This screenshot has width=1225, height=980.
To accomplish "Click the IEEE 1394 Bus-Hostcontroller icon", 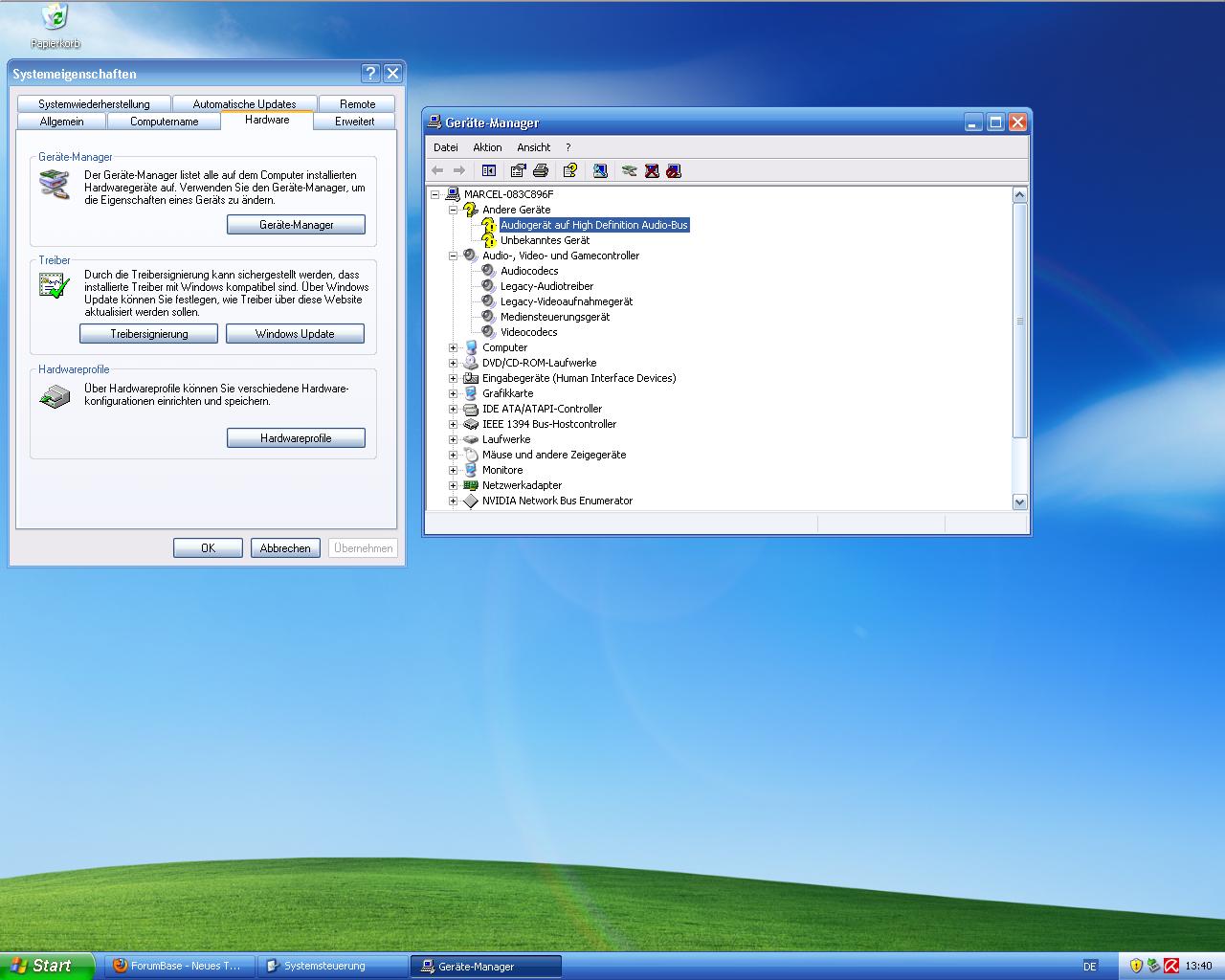I will coord(470,424).
